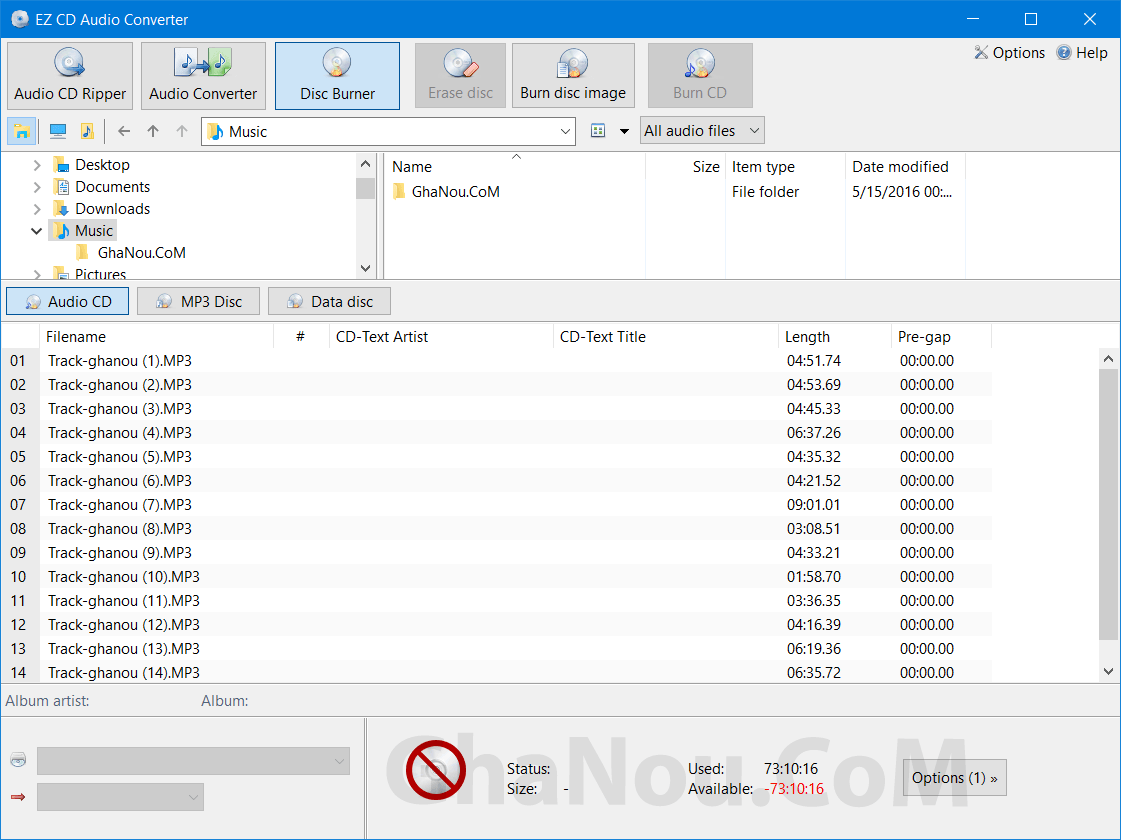Open Burn disc image tool
The height and width of the screenshot is (840, 1121).
(573, 76)
